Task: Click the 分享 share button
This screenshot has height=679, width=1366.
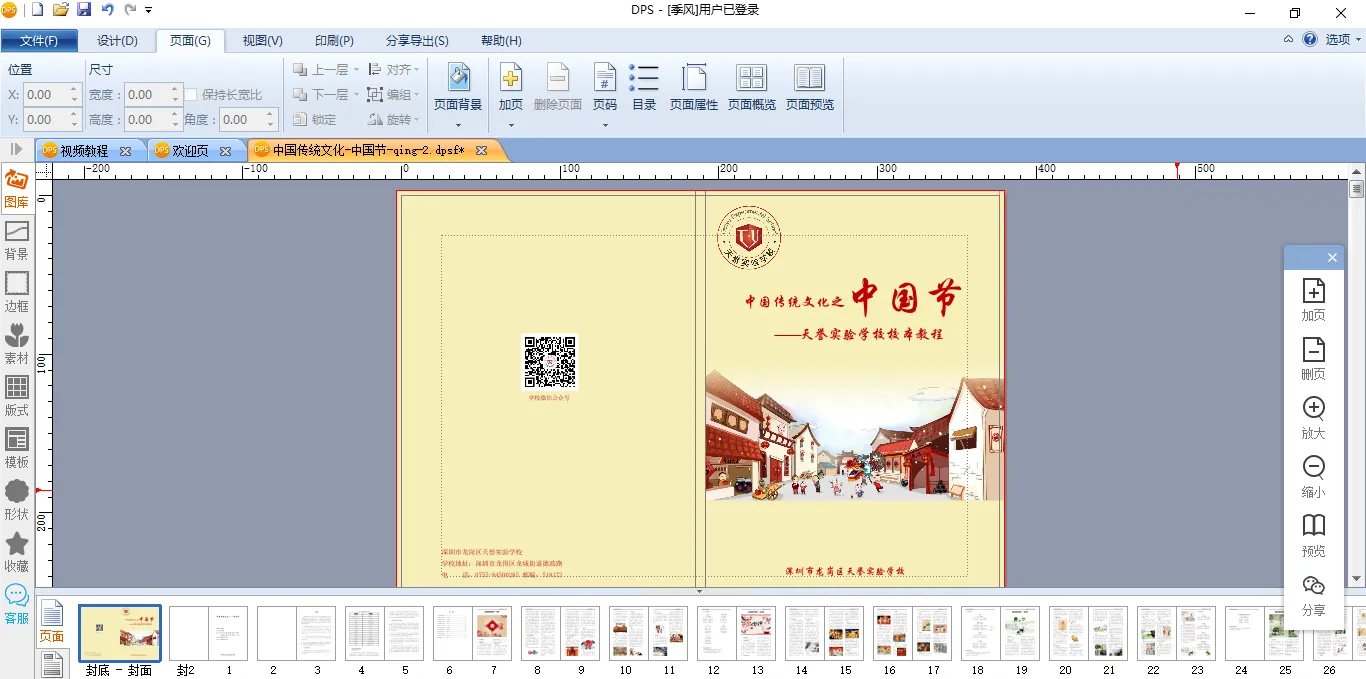Action: coord(1313,595)
